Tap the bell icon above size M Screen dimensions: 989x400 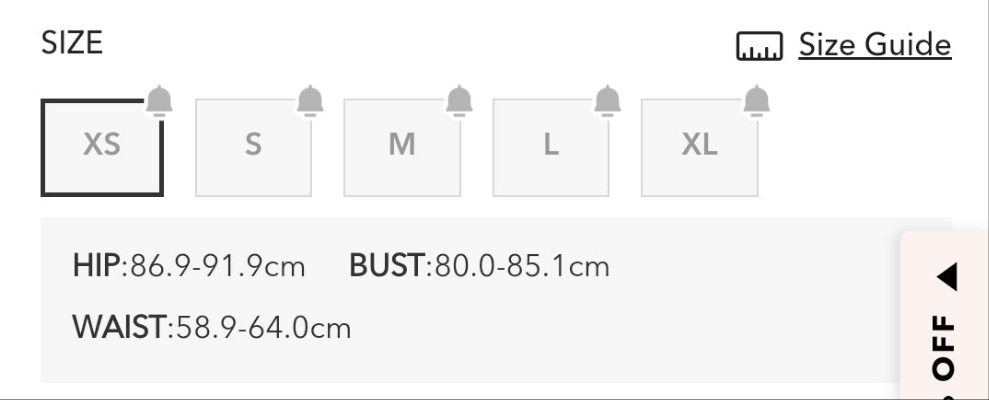[459, 100]
